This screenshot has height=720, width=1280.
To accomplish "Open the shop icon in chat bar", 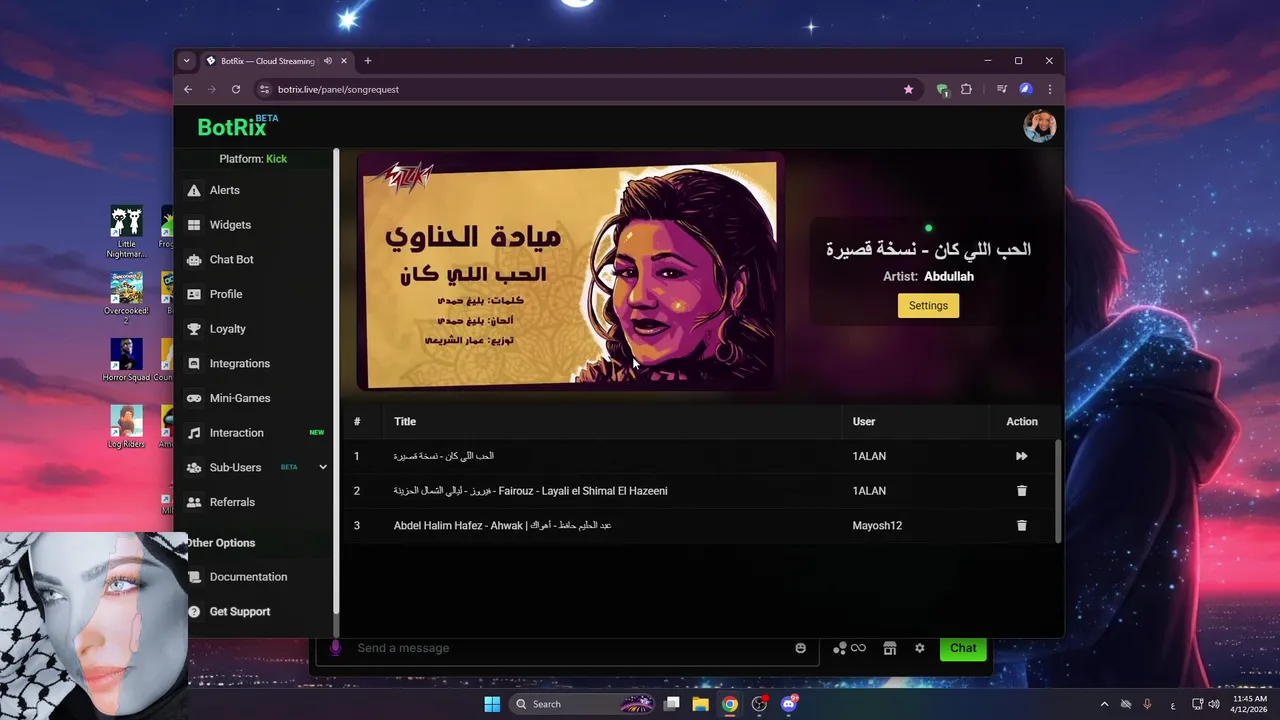I will click(x=889, y=648).
